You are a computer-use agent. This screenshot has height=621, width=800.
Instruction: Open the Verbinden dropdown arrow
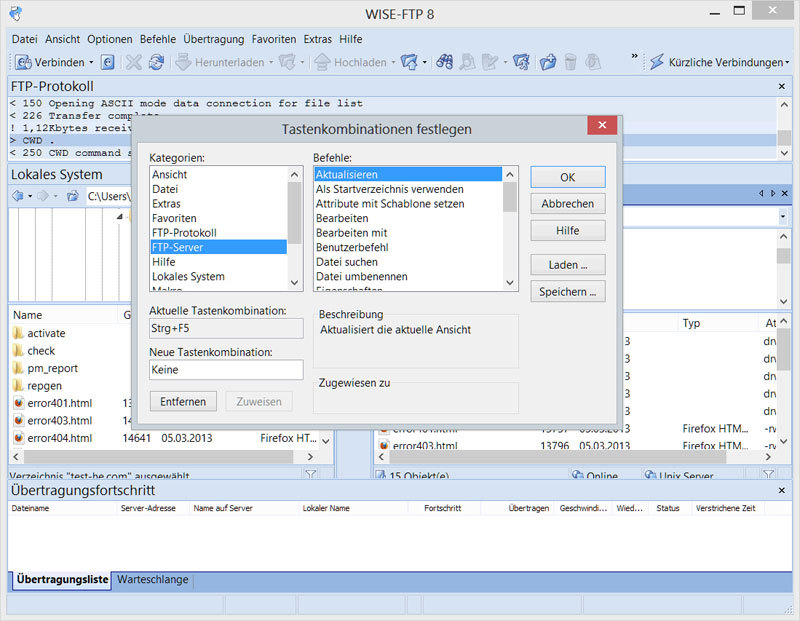point(91,62)
